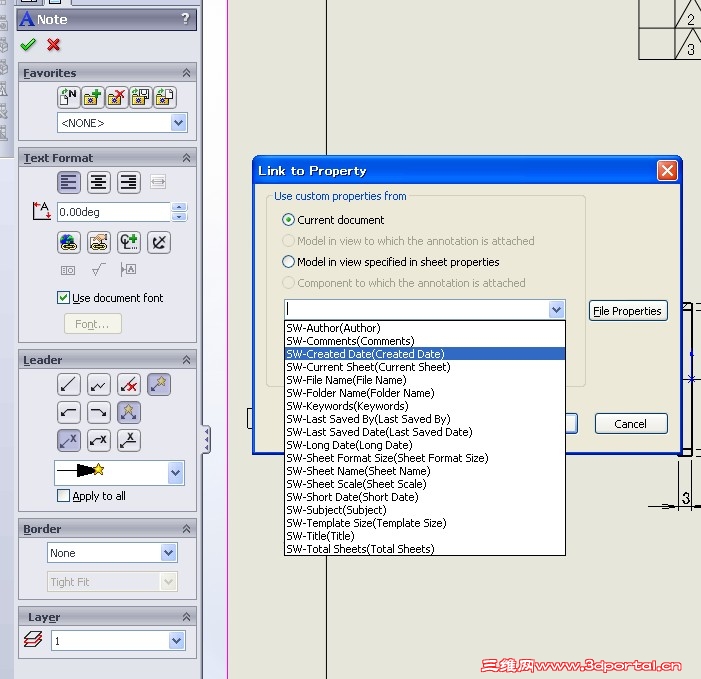
Task: Lock/unlock note icon in Text Format
Action: (159, 243)
